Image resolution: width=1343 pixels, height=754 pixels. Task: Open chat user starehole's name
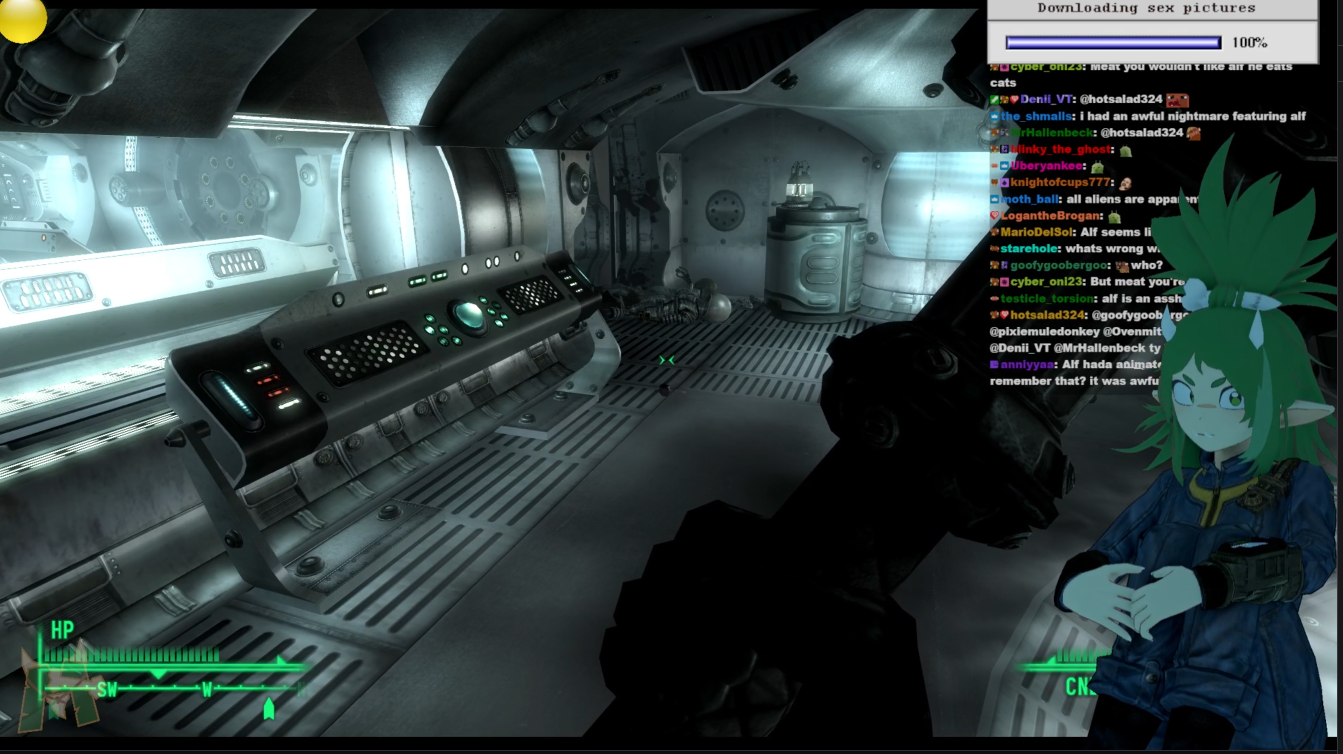(1030, 249)
